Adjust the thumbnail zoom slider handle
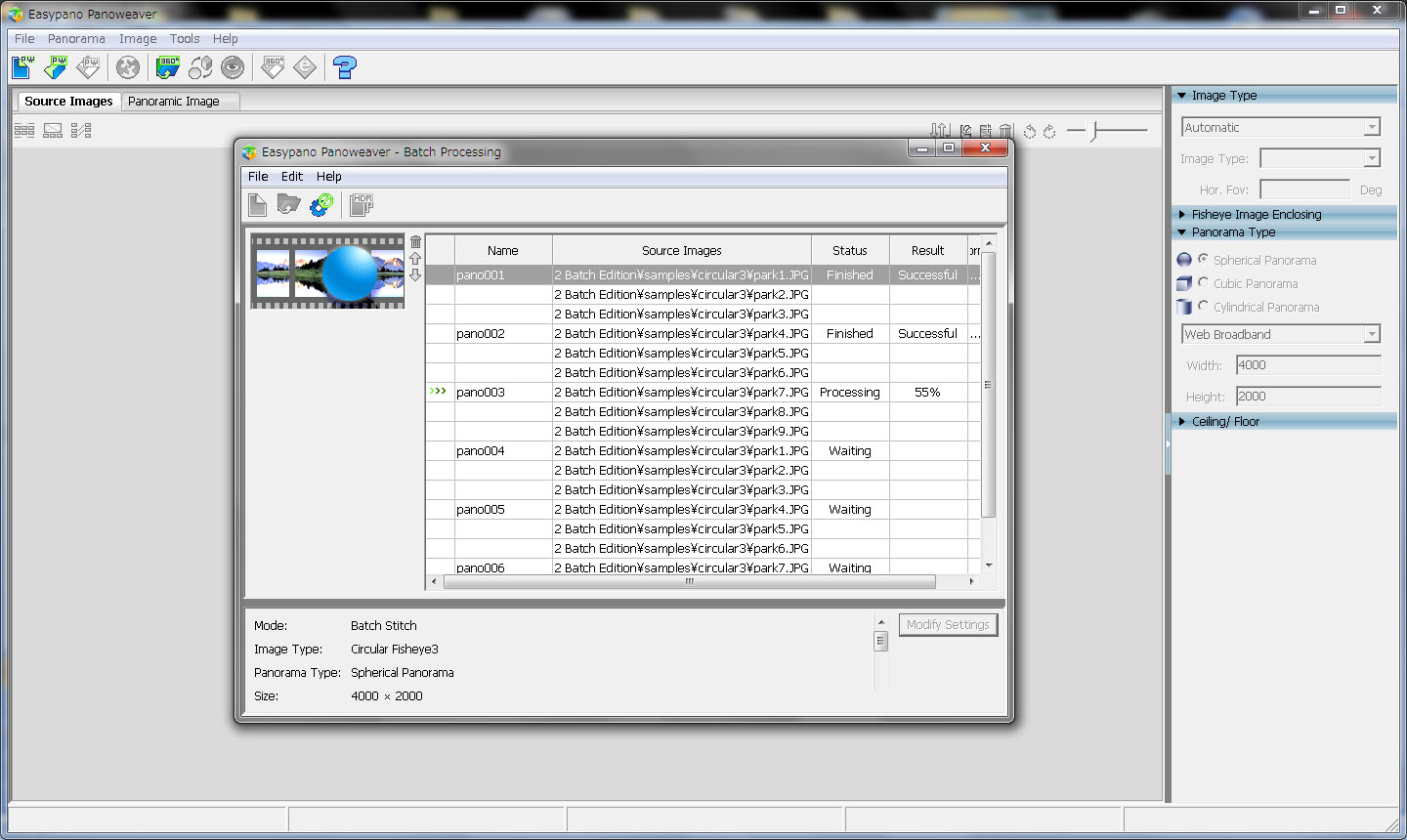1407x840 pixels. point(1094,130)
